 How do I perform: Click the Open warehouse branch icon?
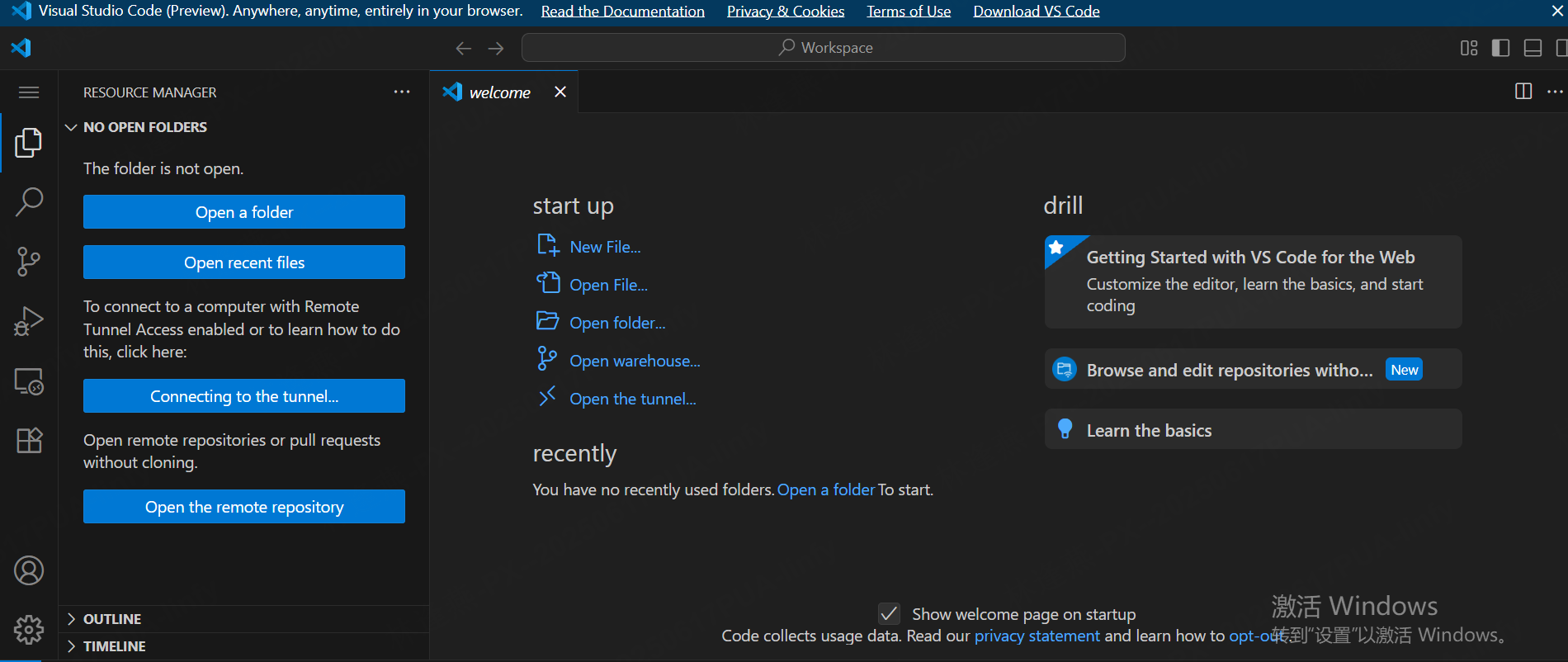(x=547, y=359)
